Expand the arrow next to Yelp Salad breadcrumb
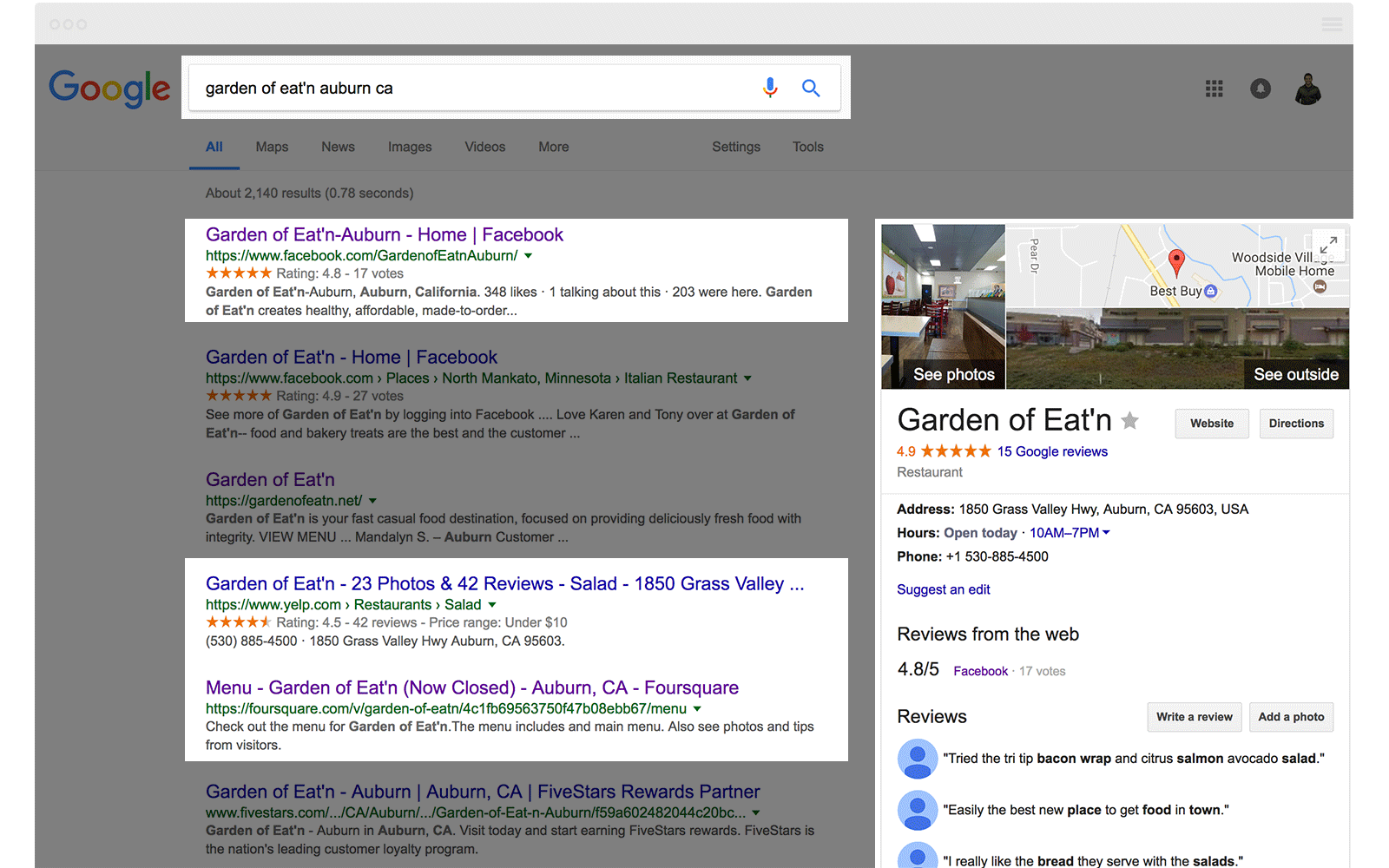The width and height of the screenshot is (1389, 868). click(492, 605)
